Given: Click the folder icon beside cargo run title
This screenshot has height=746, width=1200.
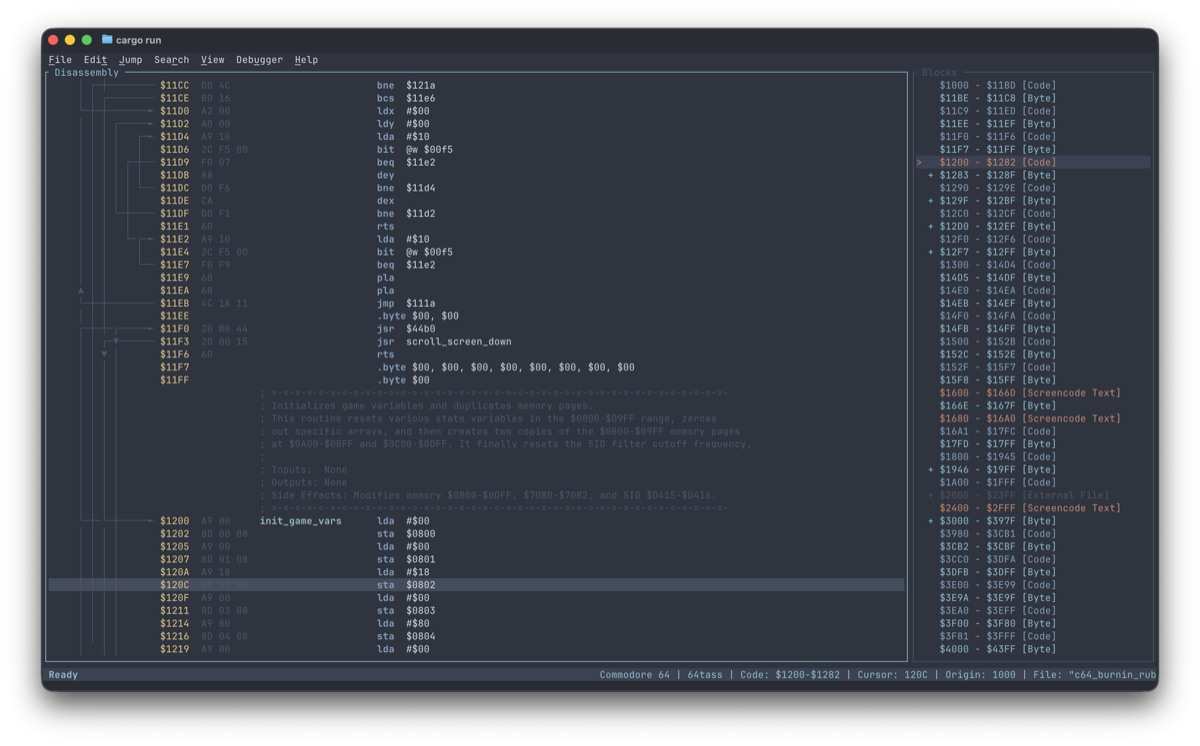Looking at the screenshot, I should click(x=107, y=40).
